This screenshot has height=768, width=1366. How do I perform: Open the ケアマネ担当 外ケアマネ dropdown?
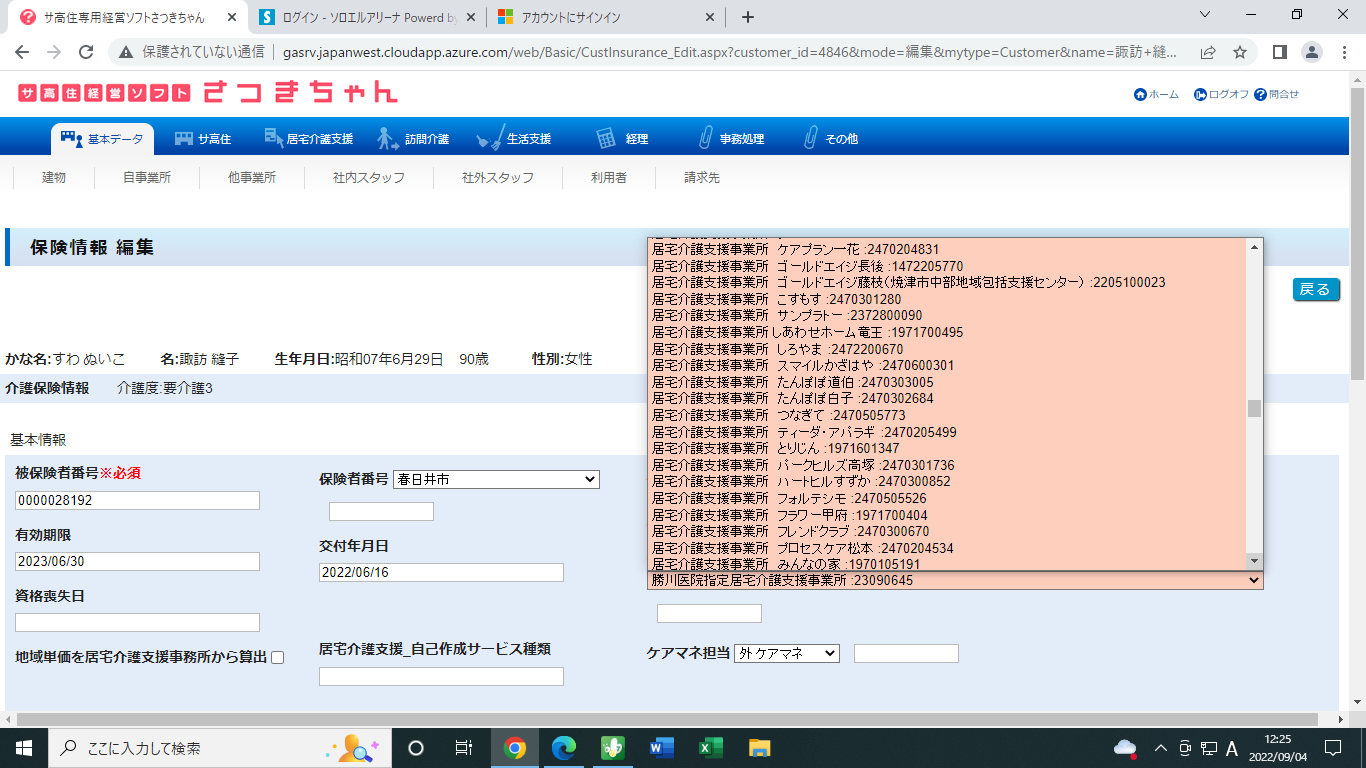pyautogui.click(x=786, y=653)
